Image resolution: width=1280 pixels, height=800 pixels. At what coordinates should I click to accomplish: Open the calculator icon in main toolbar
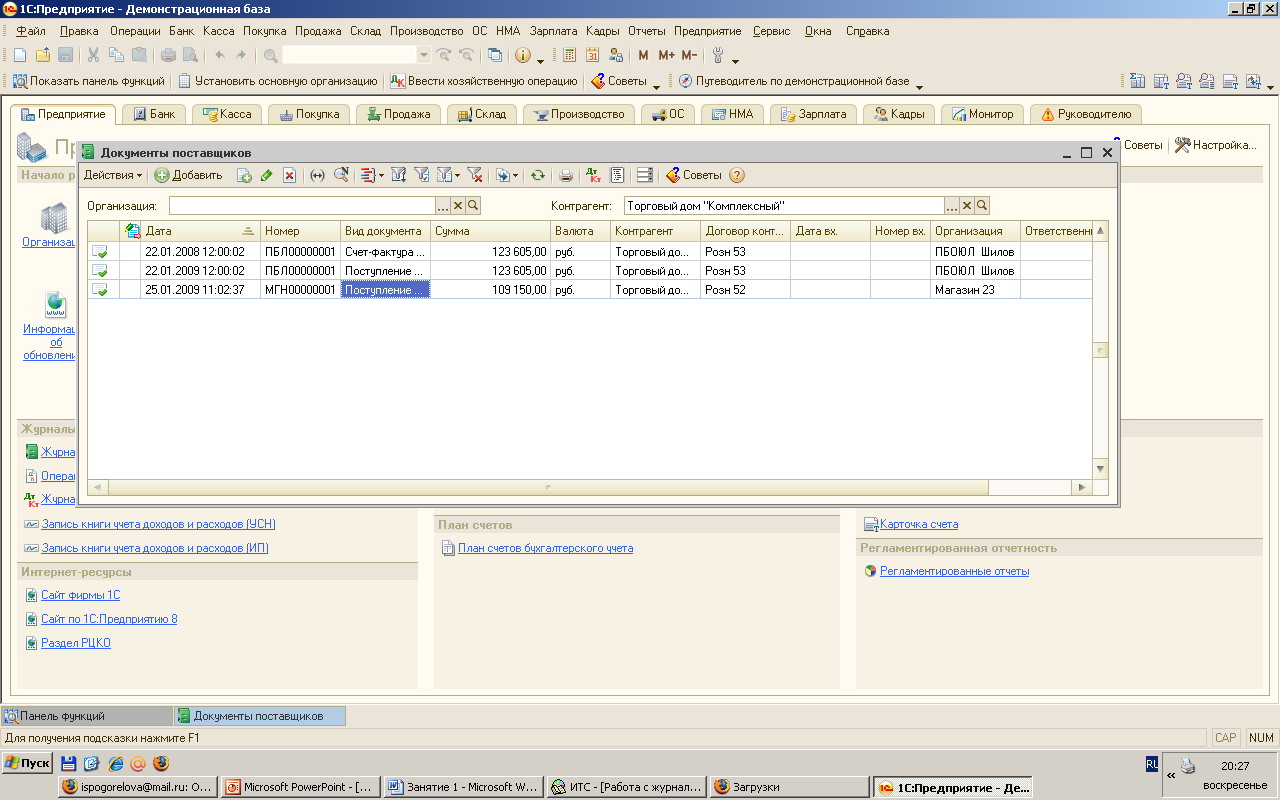coord(570,55)
